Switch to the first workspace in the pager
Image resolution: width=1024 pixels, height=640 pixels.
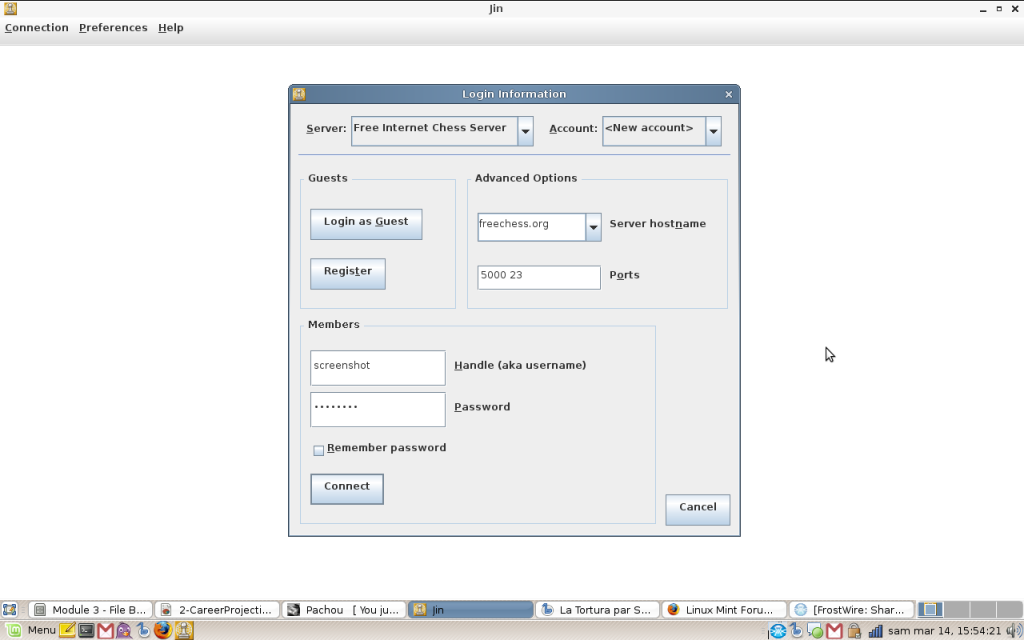tap(930, 610)
